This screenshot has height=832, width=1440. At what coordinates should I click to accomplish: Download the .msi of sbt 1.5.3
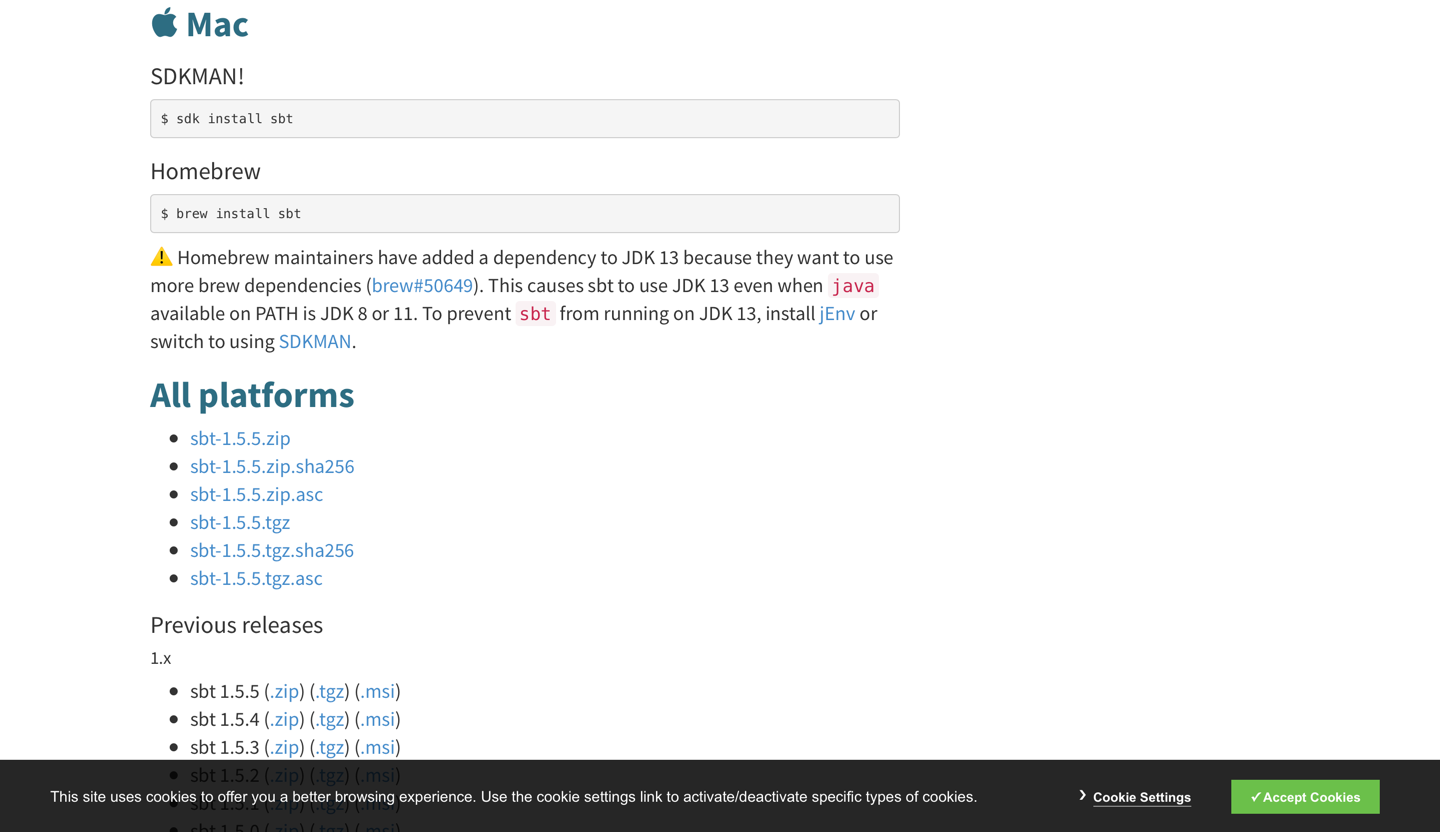377,747
